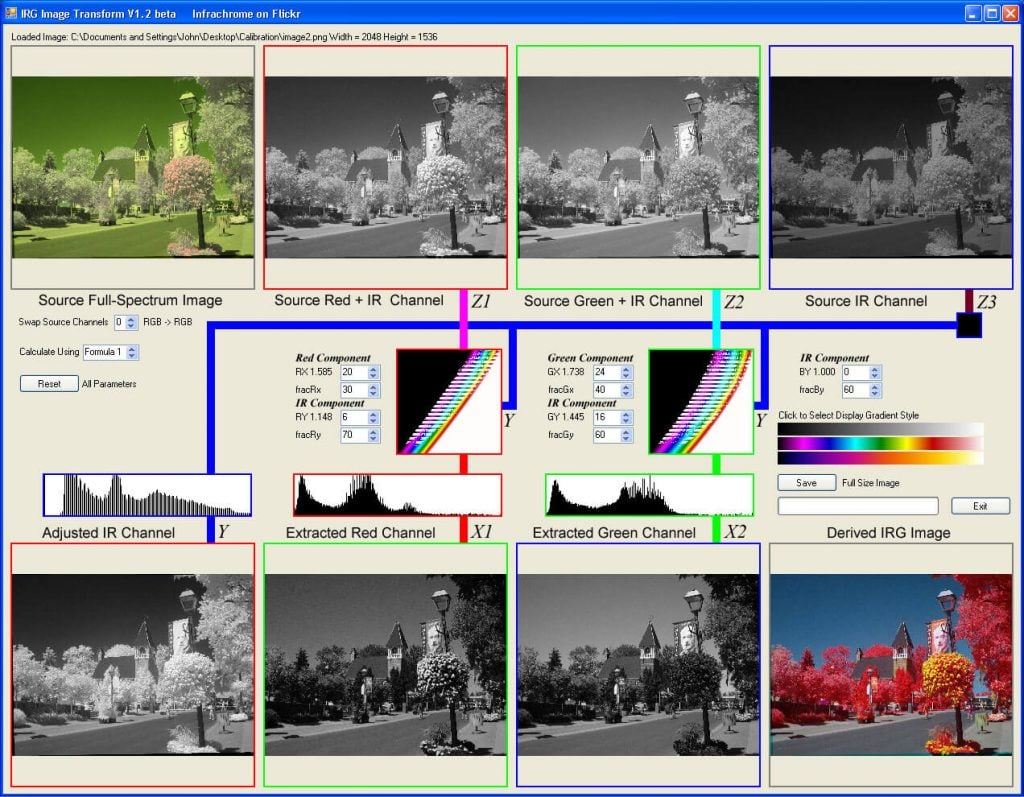Click the 'RGB -> RGB' label

[167, 322]
